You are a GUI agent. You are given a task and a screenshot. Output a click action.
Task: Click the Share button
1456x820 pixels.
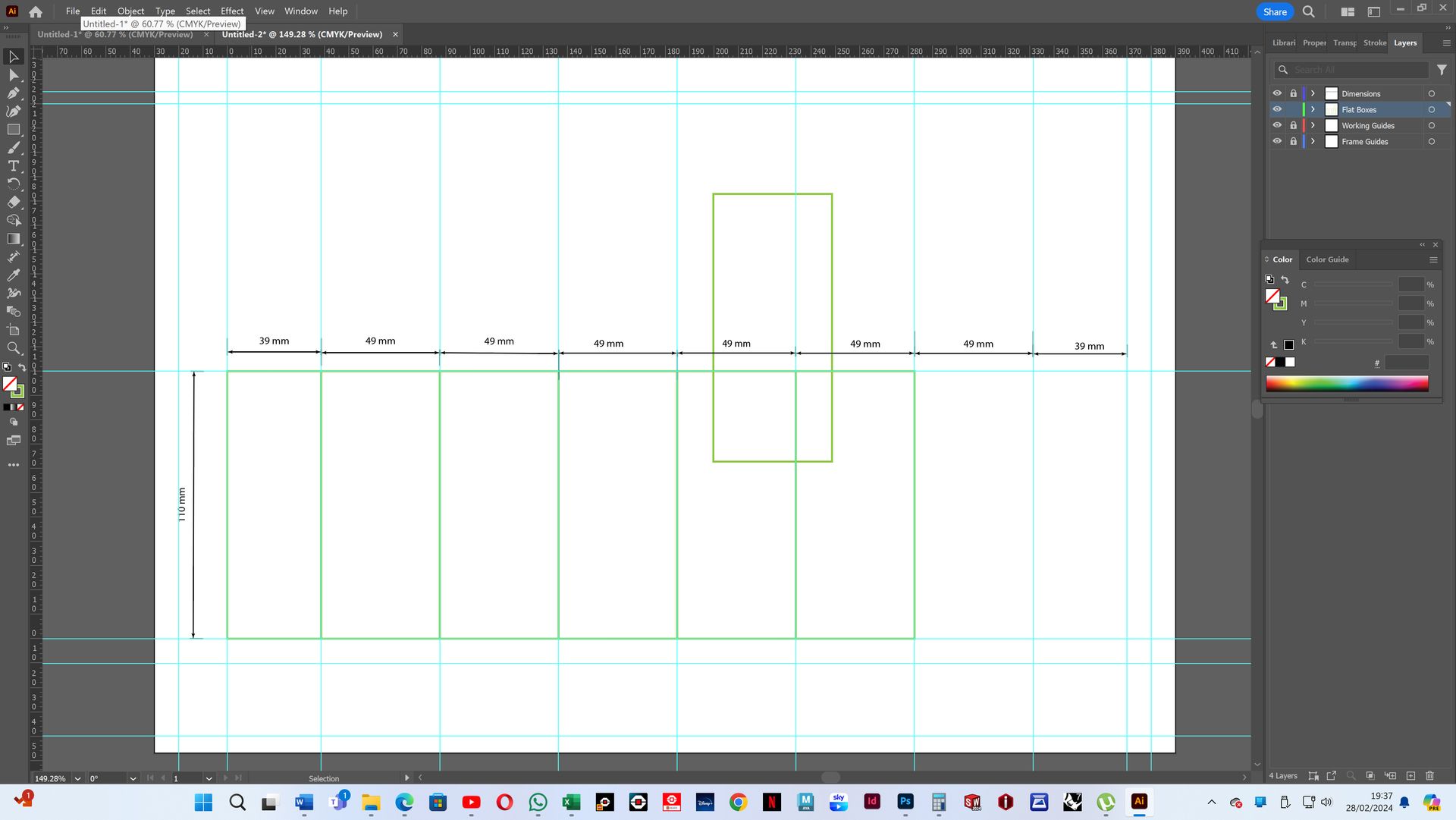point(1274,11)
